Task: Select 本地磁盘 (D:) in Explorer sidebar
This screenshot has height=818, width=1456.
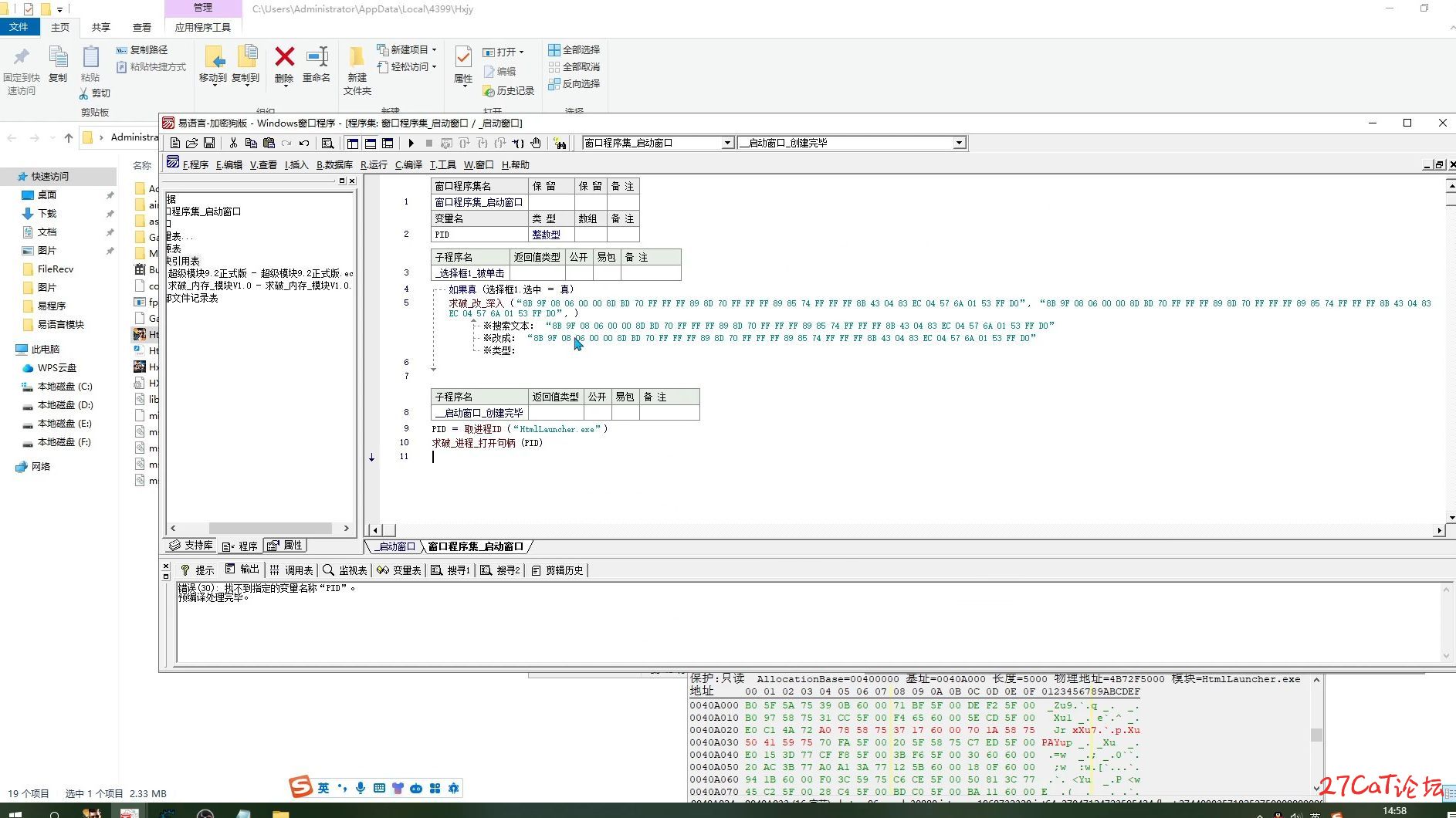Action: coord(65,405)
